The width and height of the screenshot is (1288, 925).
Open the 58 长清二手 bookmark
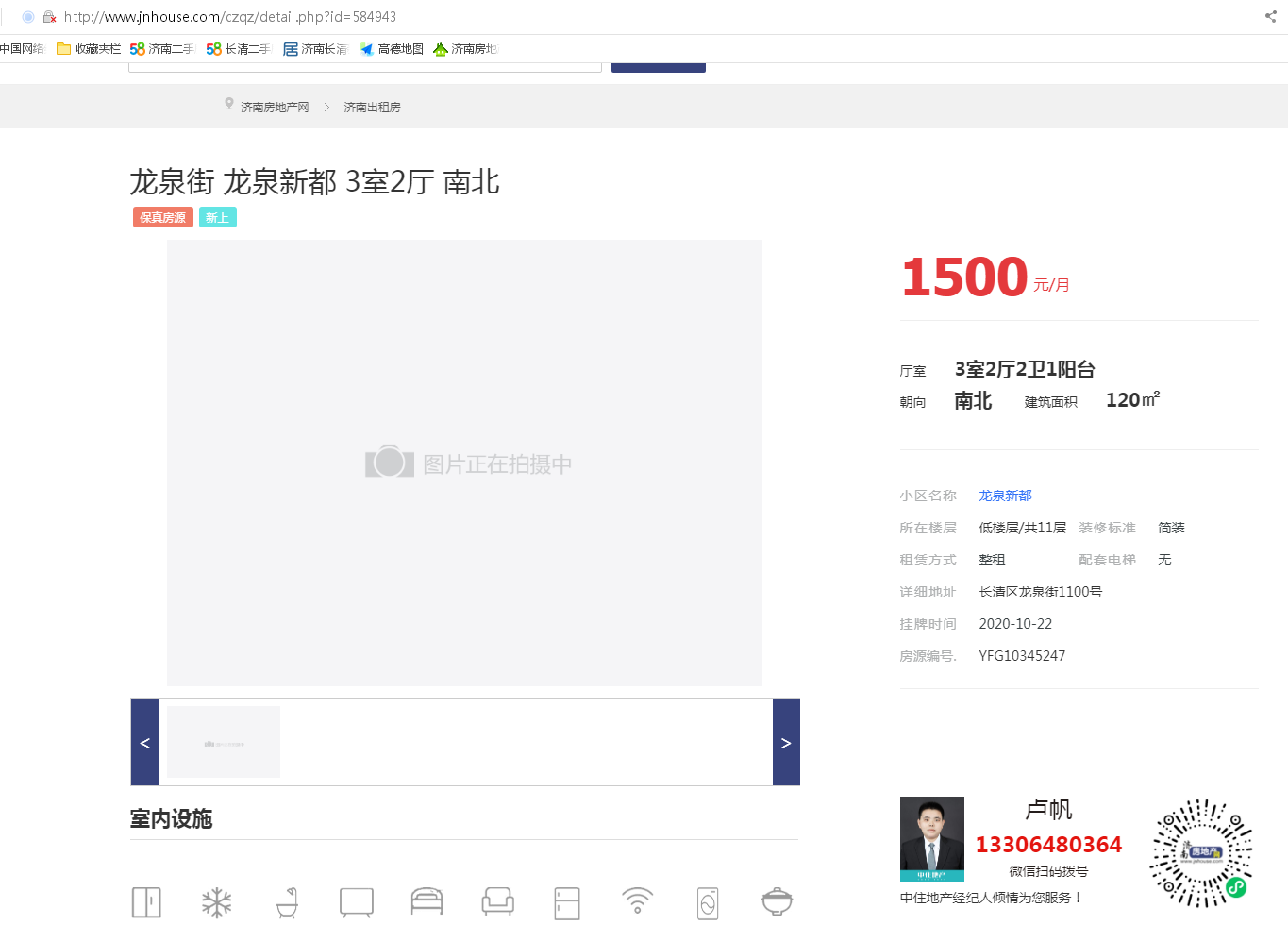[x=238, y=49]
